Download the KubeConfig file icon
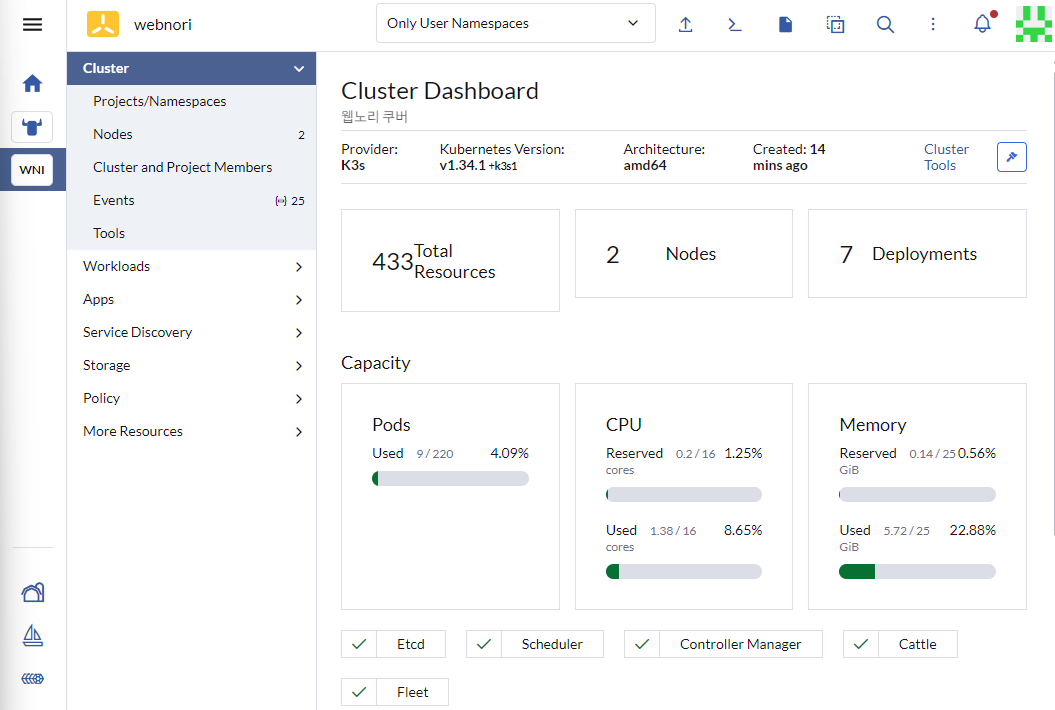The width and height of the screenshot is (1055, 710). [785, 25]
